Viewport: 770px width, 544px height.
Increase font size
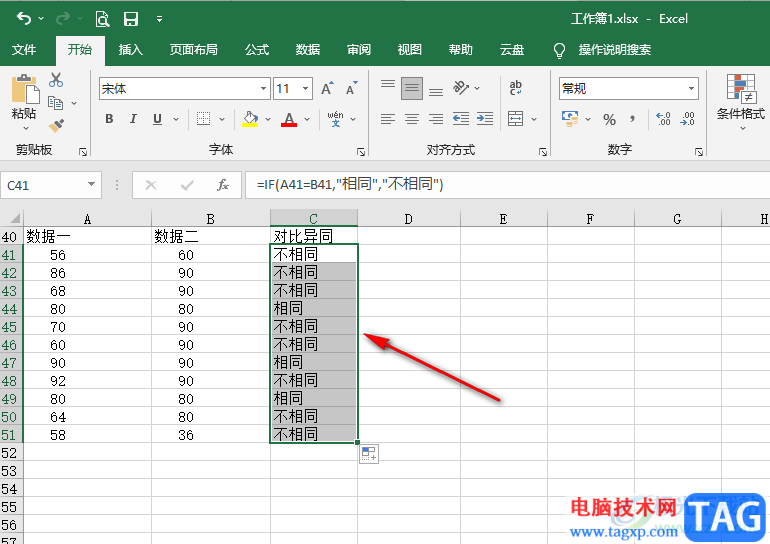pos(327,88)
